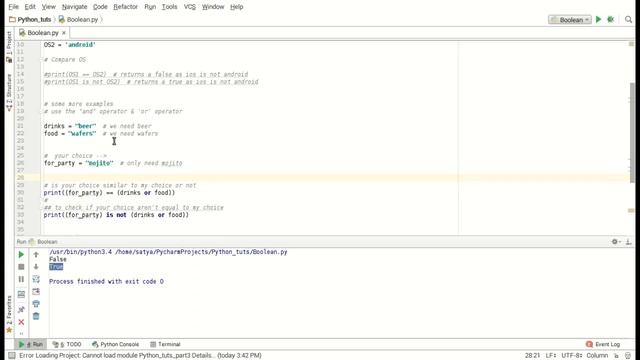The height and width of the screenshot is (360, 640).
Task: Open the Event Log
Action: click(x=603, y=344)
